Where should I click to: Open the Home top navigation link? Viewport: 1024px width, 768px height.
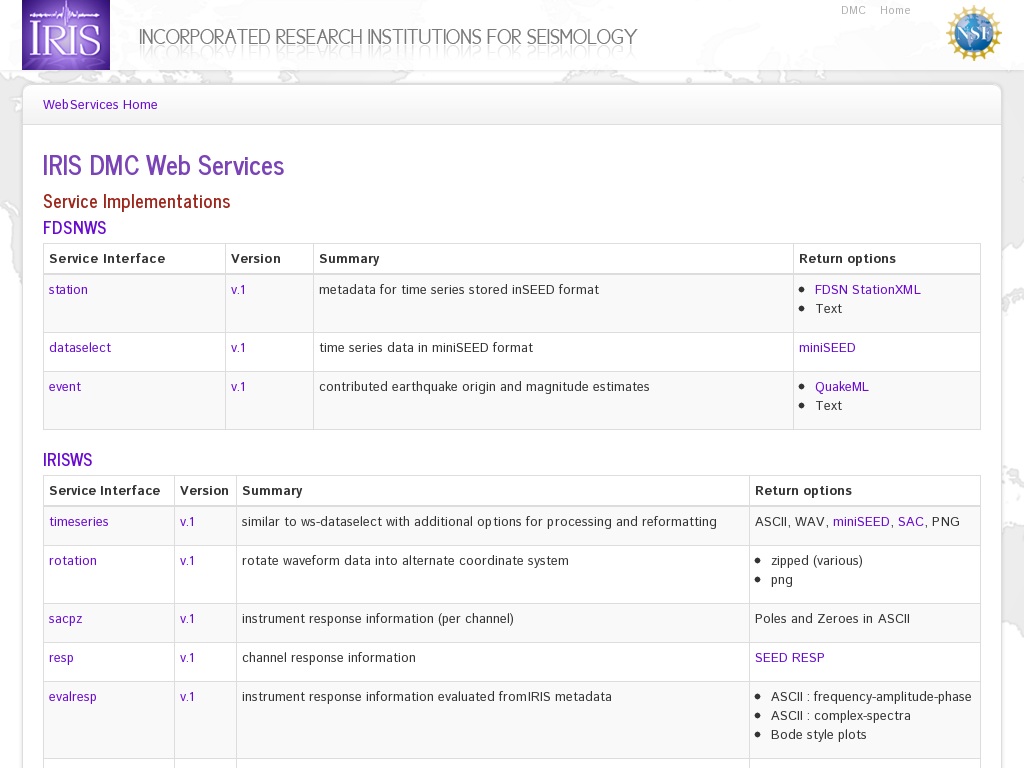tap(895, 10)
